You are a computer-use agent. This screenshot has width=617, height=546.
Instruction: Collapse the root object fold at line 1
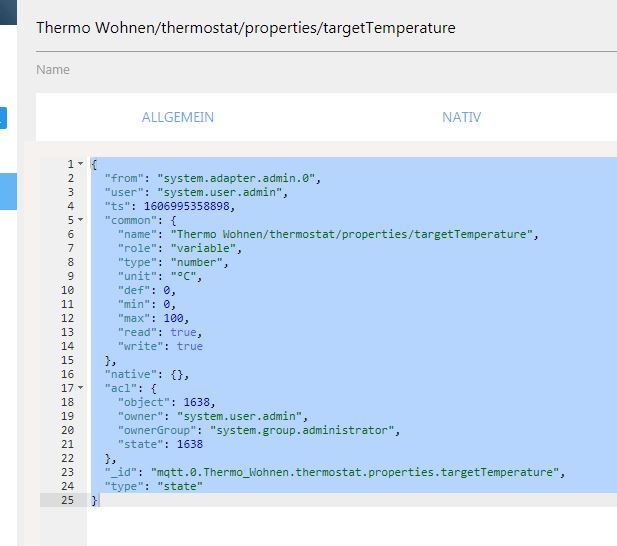coord(81,163)
